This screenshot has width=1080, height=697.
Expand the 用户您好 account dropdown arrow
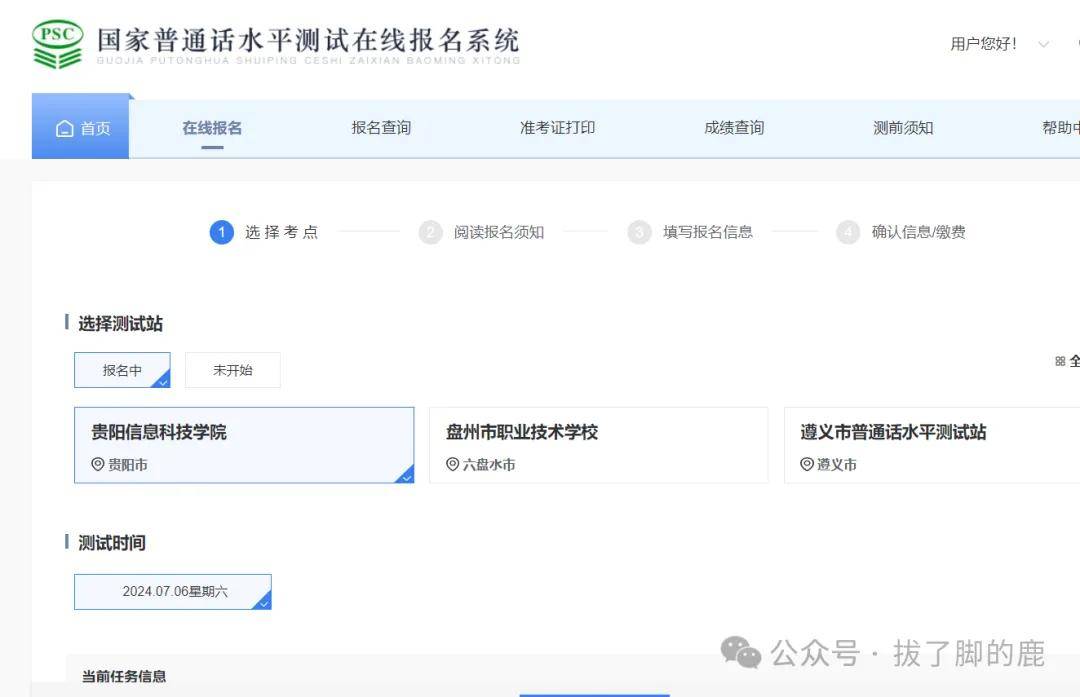click(1043, 45)
